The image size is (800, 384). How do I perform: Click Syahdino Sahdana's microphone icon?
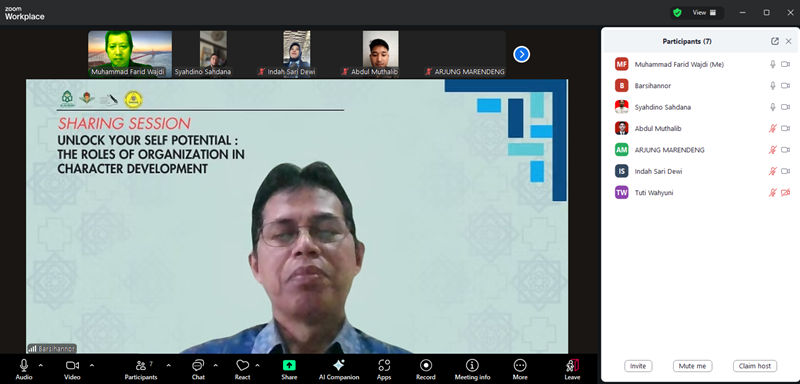(x=773, y=107)
